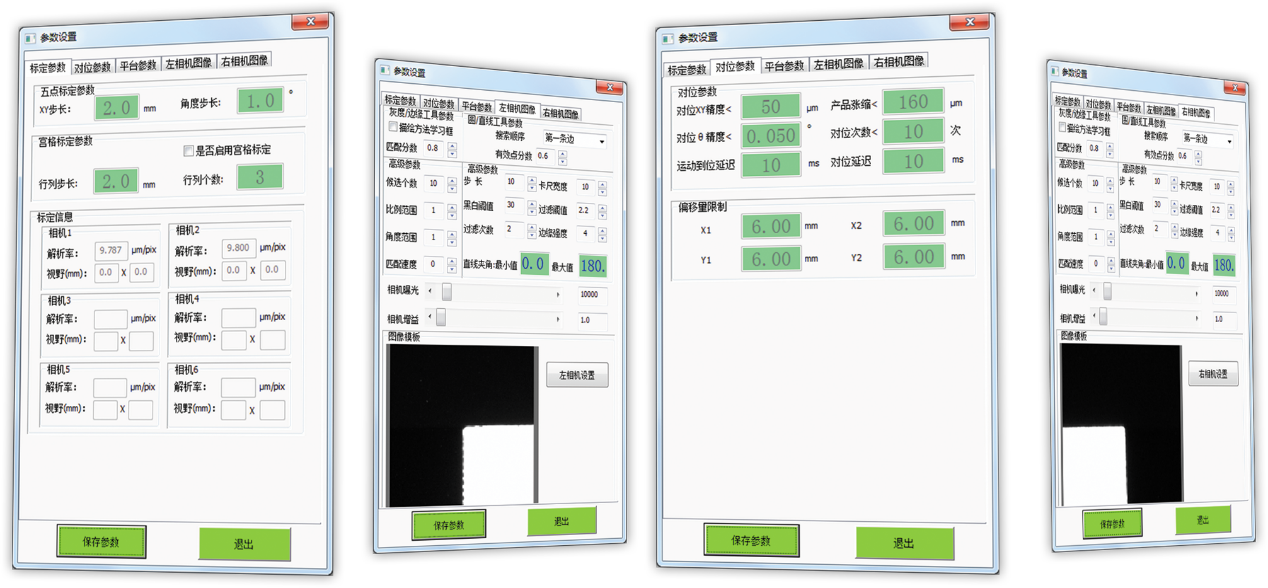Click the X1 offset limit field
1268x588 pixels.
point(772,227)
